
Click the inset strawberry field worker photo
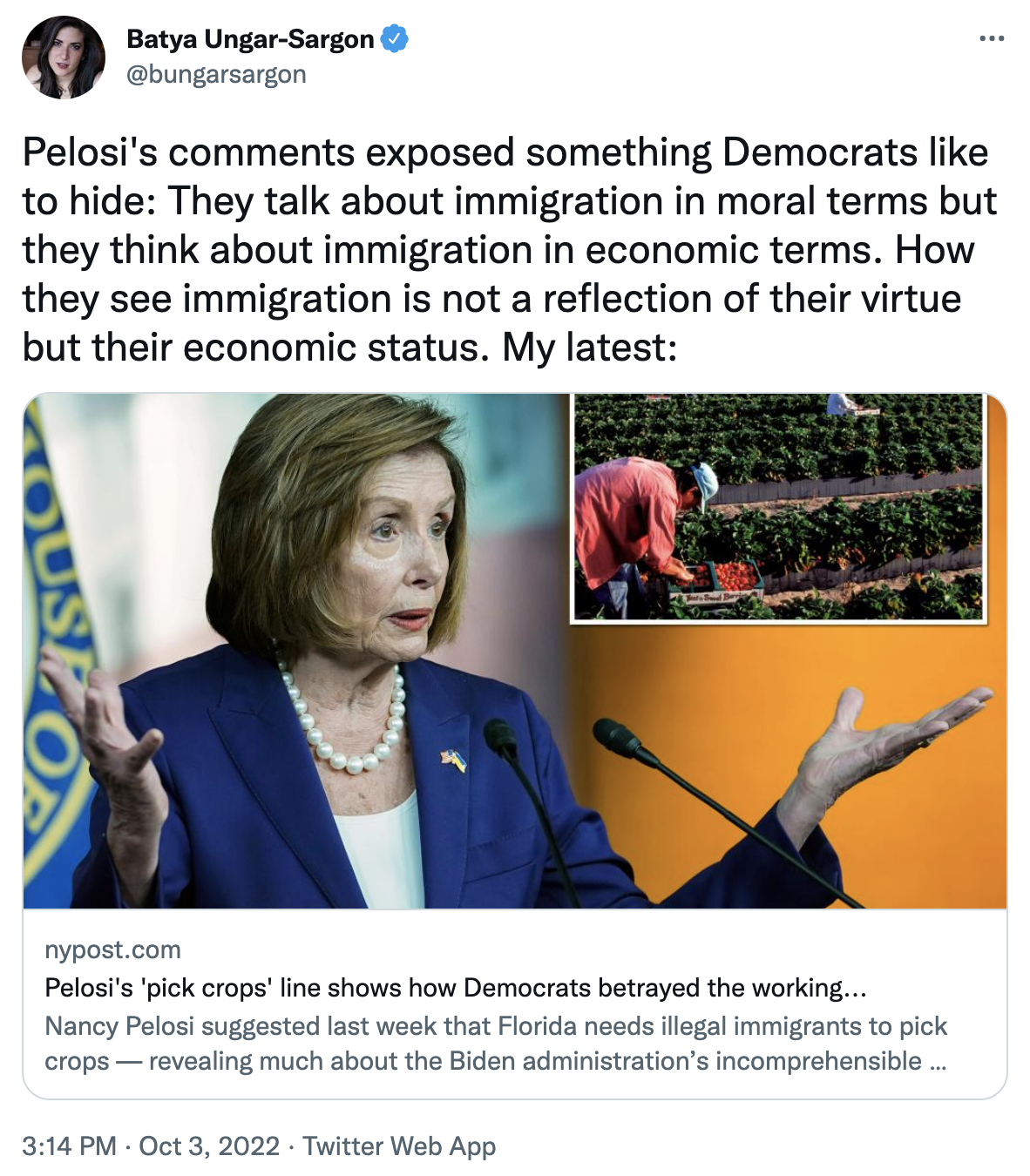pyautogui.click(x=778, y=508)
